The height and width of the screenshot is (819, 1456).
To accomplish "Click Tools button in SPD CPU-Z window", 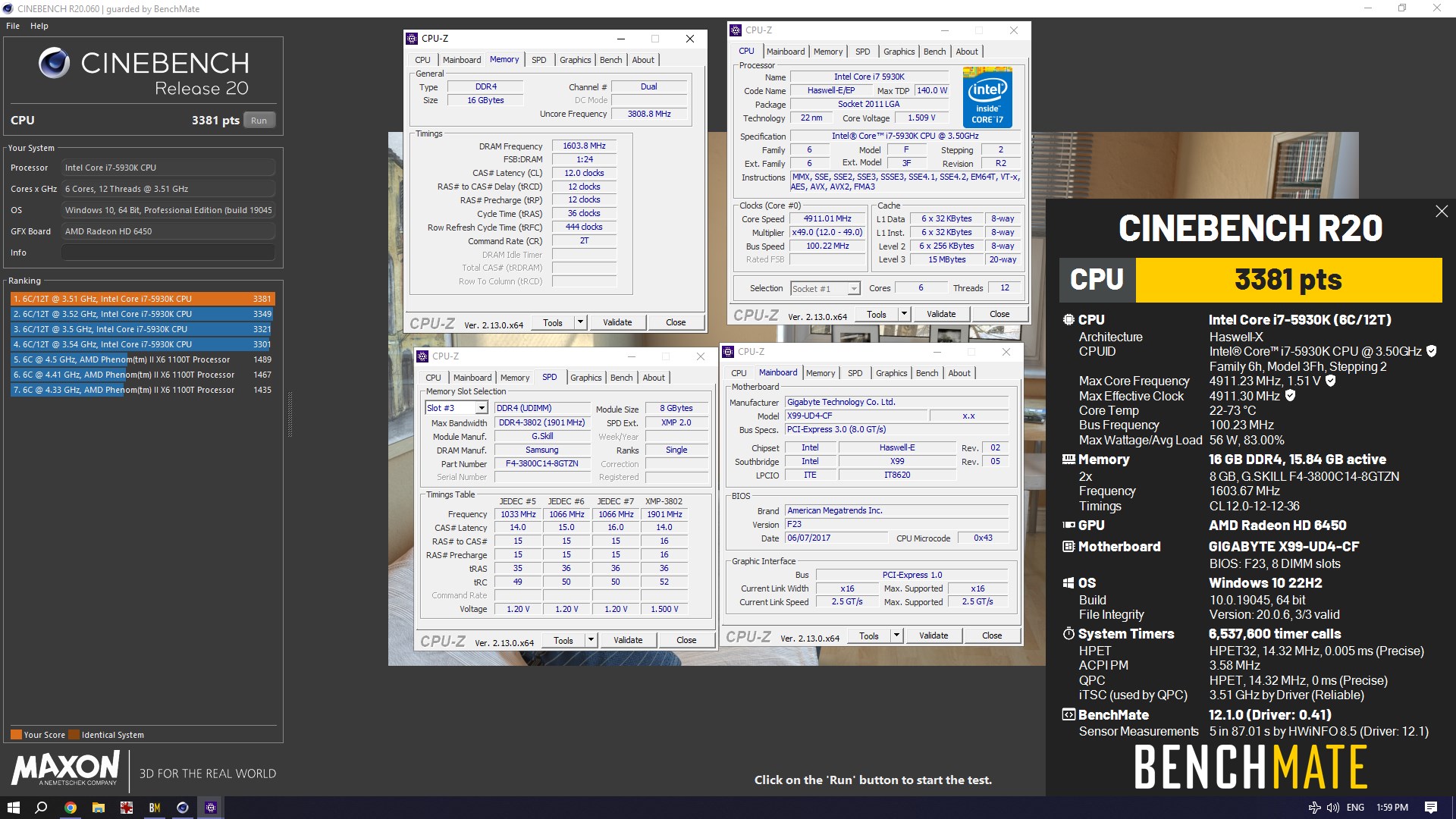I will click(563, 640).
